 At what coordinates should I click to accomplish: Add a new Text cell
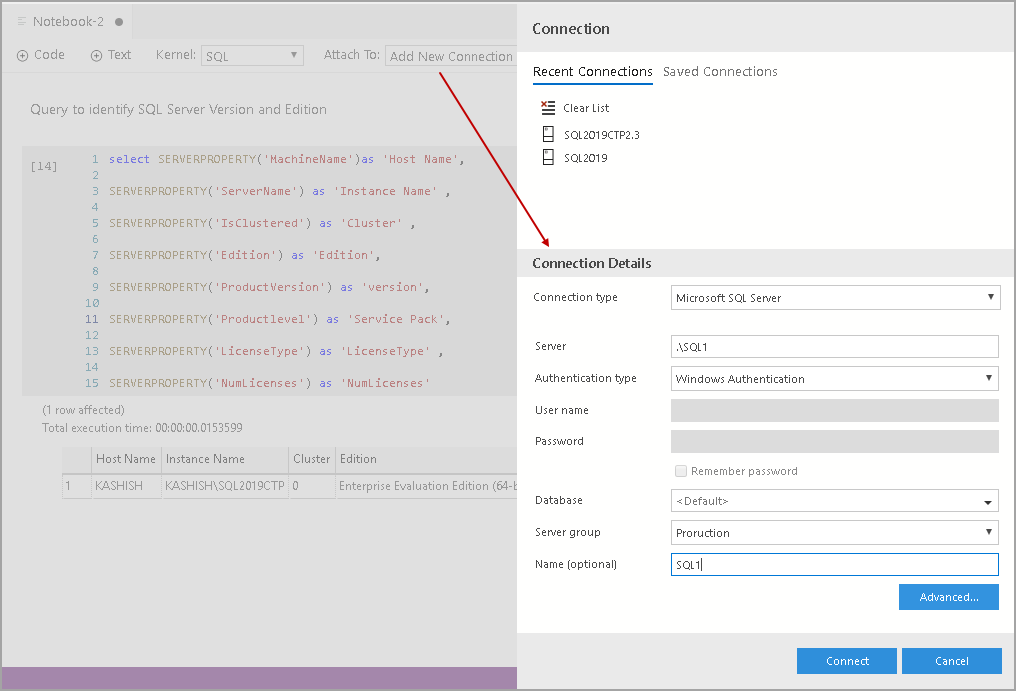point(111,56)
